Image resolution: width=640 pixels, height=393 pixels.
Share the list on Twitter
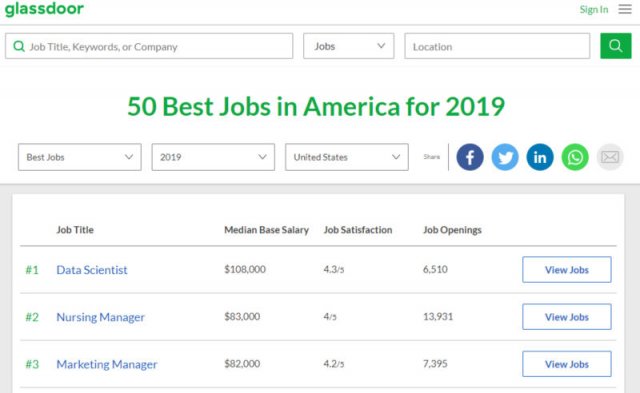505,157
